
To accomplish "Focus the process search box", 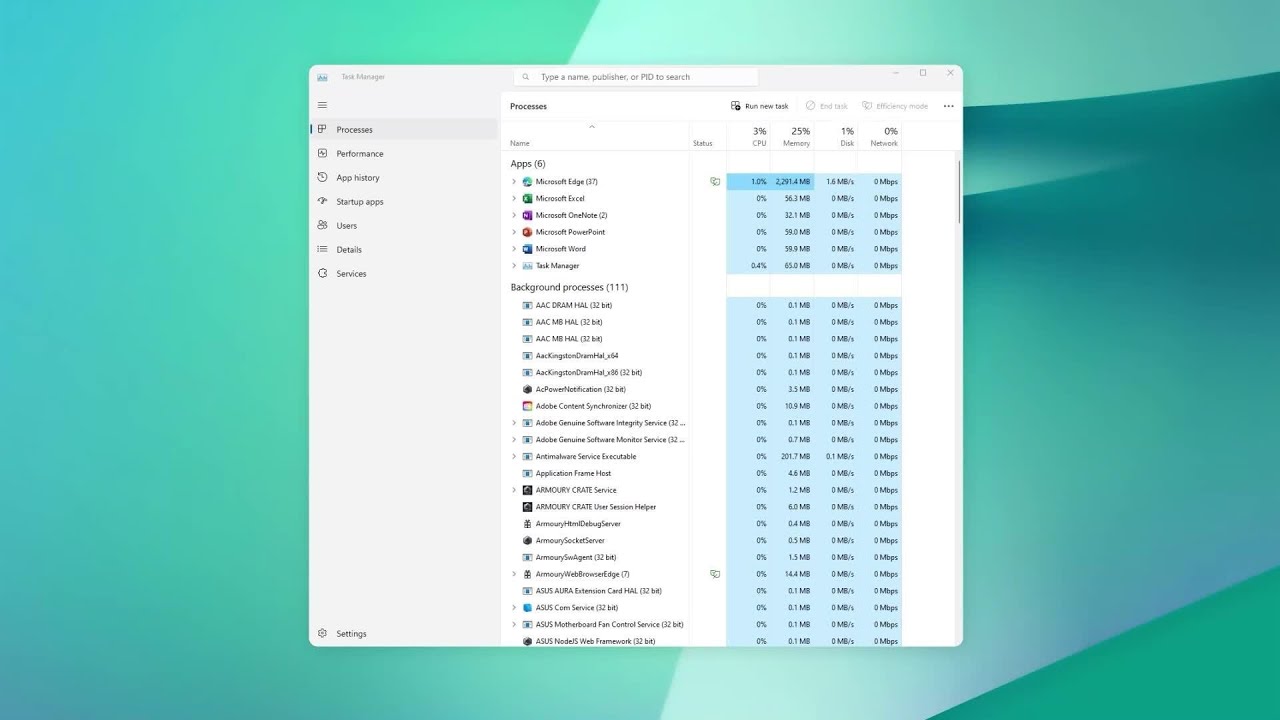I will click(636, 77).
